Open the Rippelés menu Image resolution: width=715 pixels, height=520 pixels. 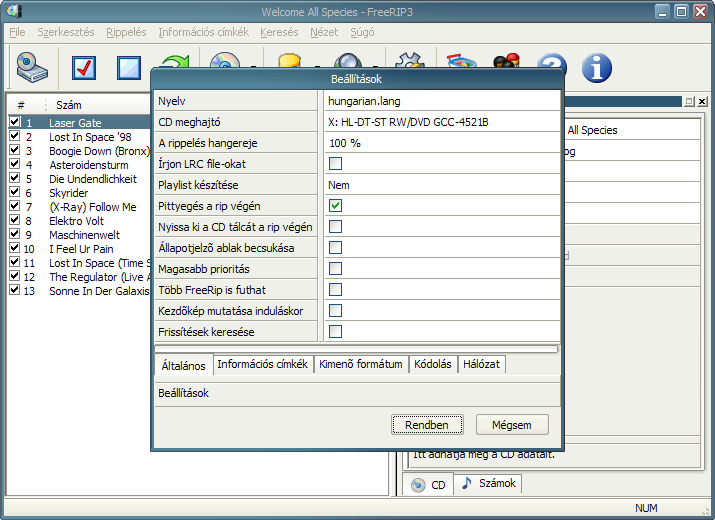click(126, 32)
